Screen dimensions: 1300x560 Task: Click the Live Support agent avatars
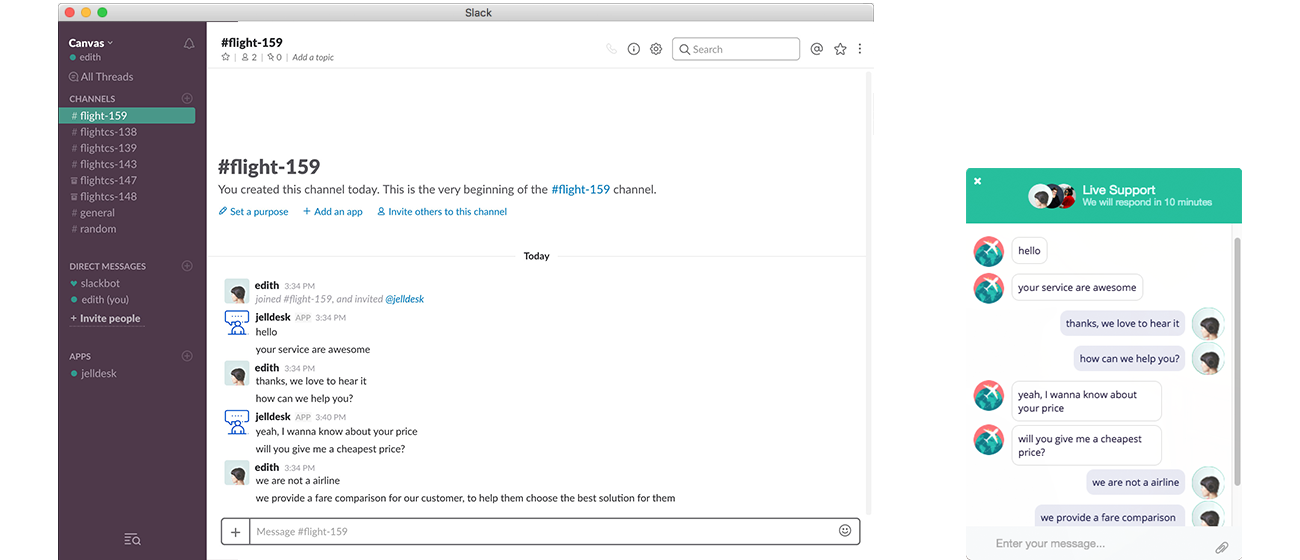[1052, 196]
